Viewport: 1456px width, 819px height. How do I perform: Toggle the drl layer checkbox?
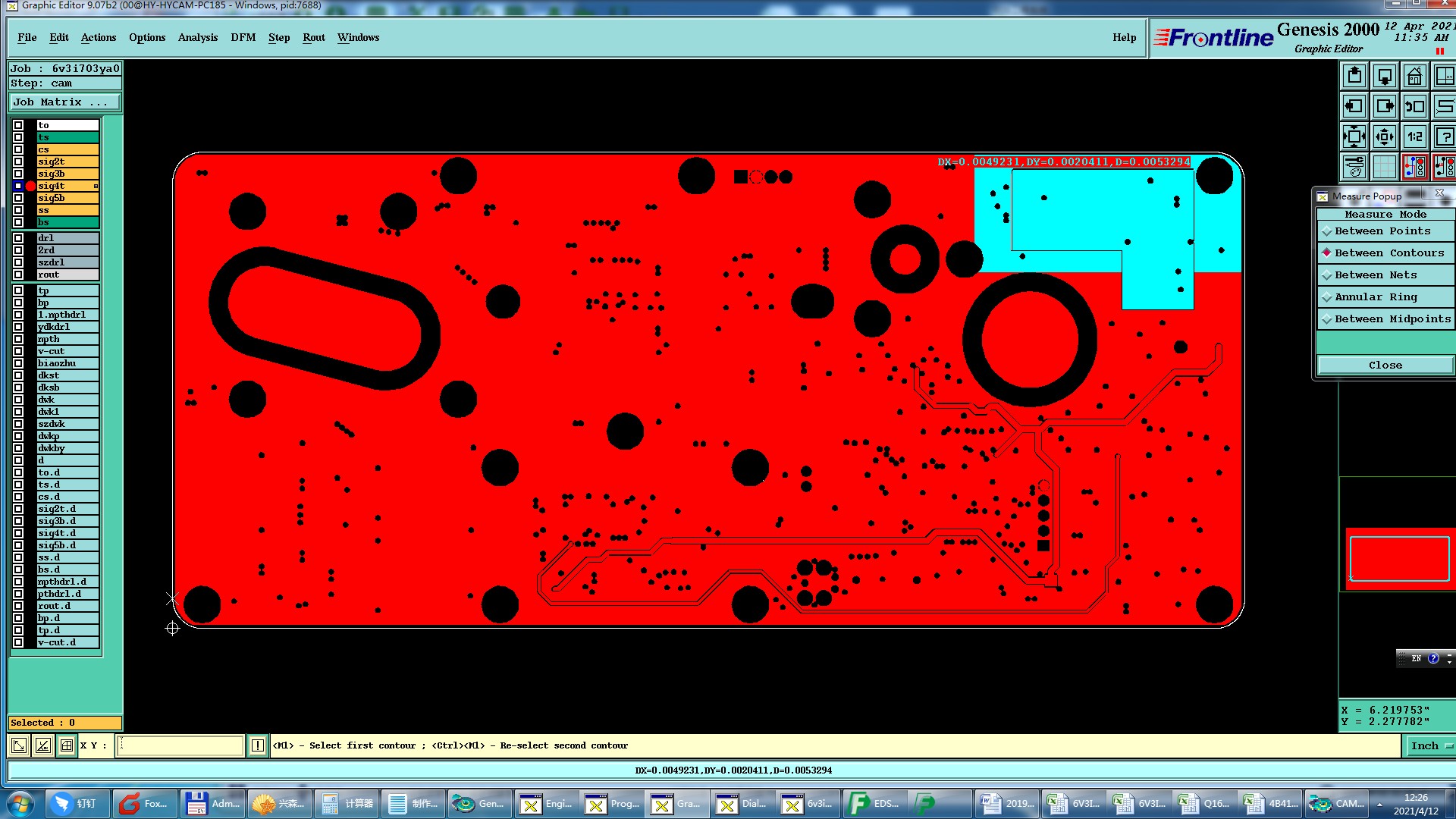[x=18, y=238]
